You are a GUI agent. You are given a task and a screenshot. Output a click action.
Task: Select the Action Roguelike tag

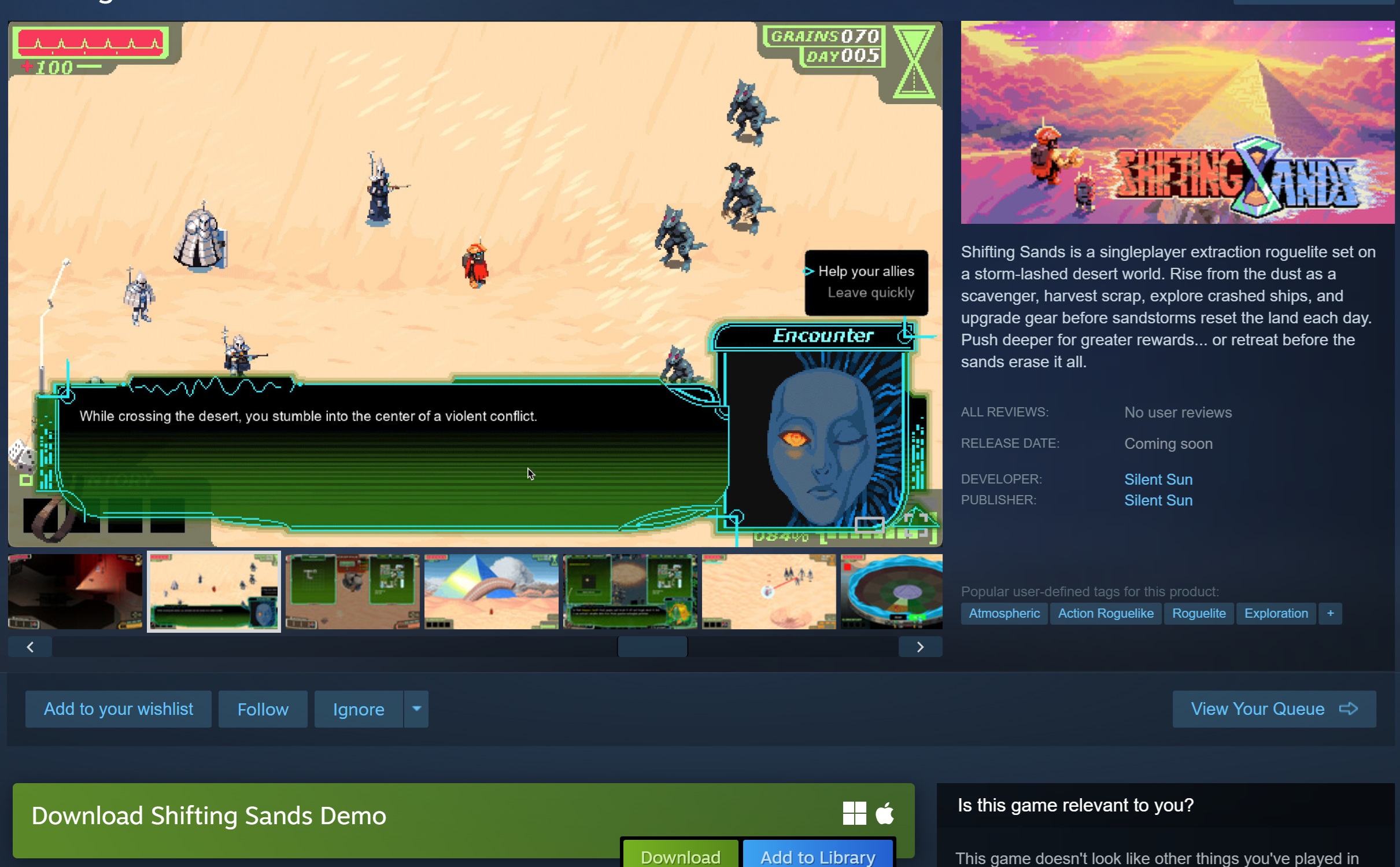pos(1105,613)
